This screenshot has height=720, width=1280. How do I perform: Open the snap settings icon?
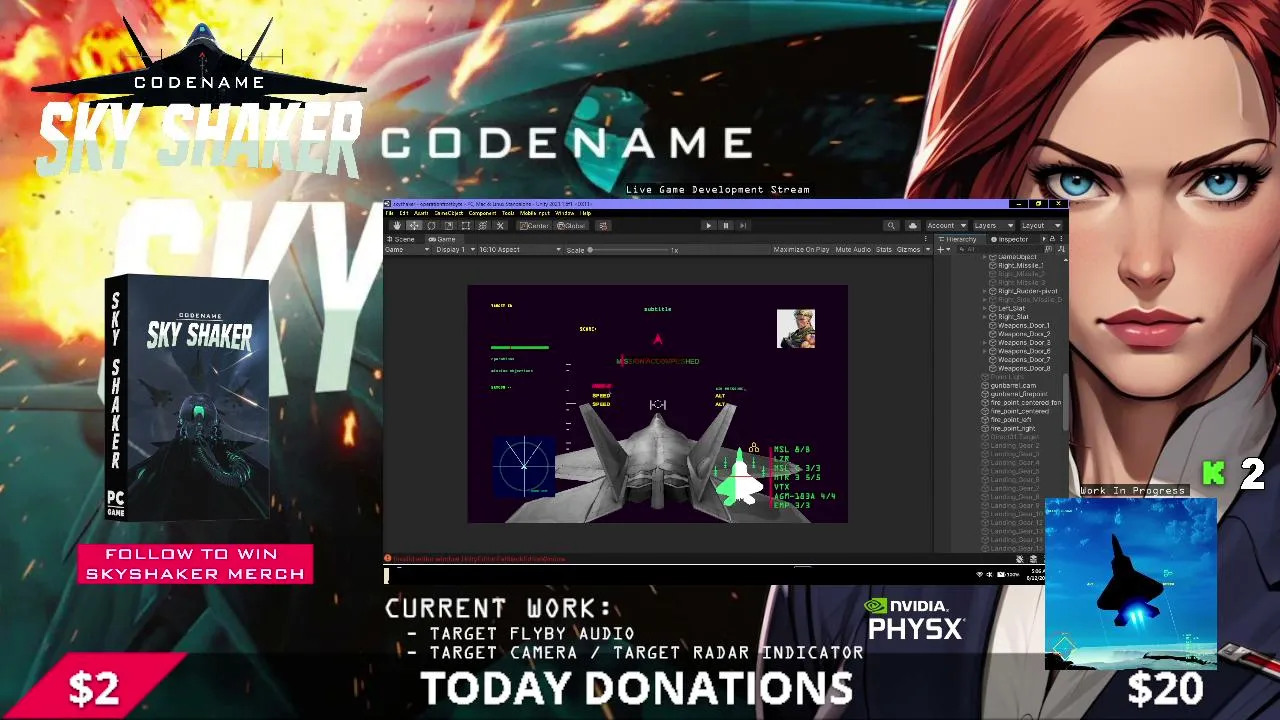pyautogui.click(x=602, y=225)
